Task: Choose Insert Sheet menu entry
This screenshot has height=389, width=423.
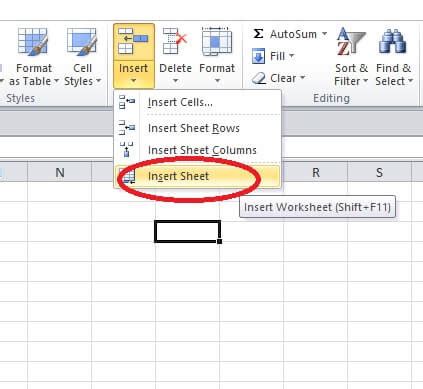Action: pyautogui.click(x=197, y=176)
